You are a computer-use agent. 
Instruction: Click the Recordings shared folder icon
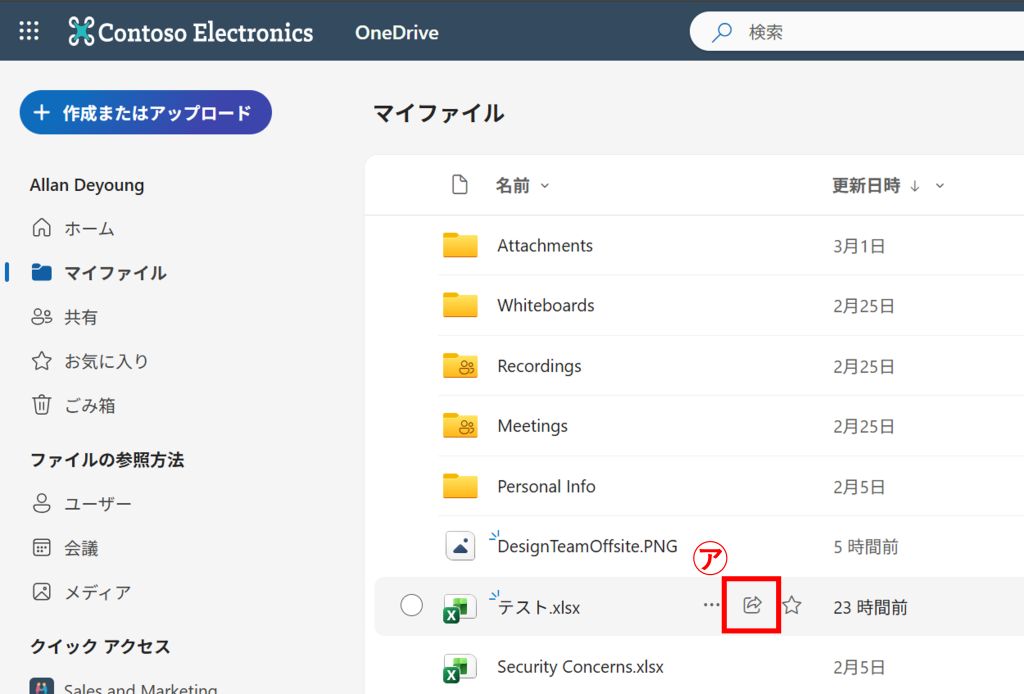pos(460,366)
